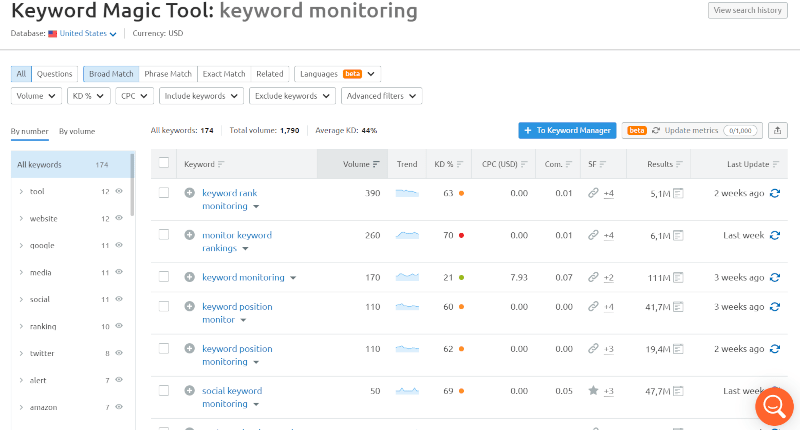Open the Volume filter dropdown

pyautogui.click(x=35, y=96)
